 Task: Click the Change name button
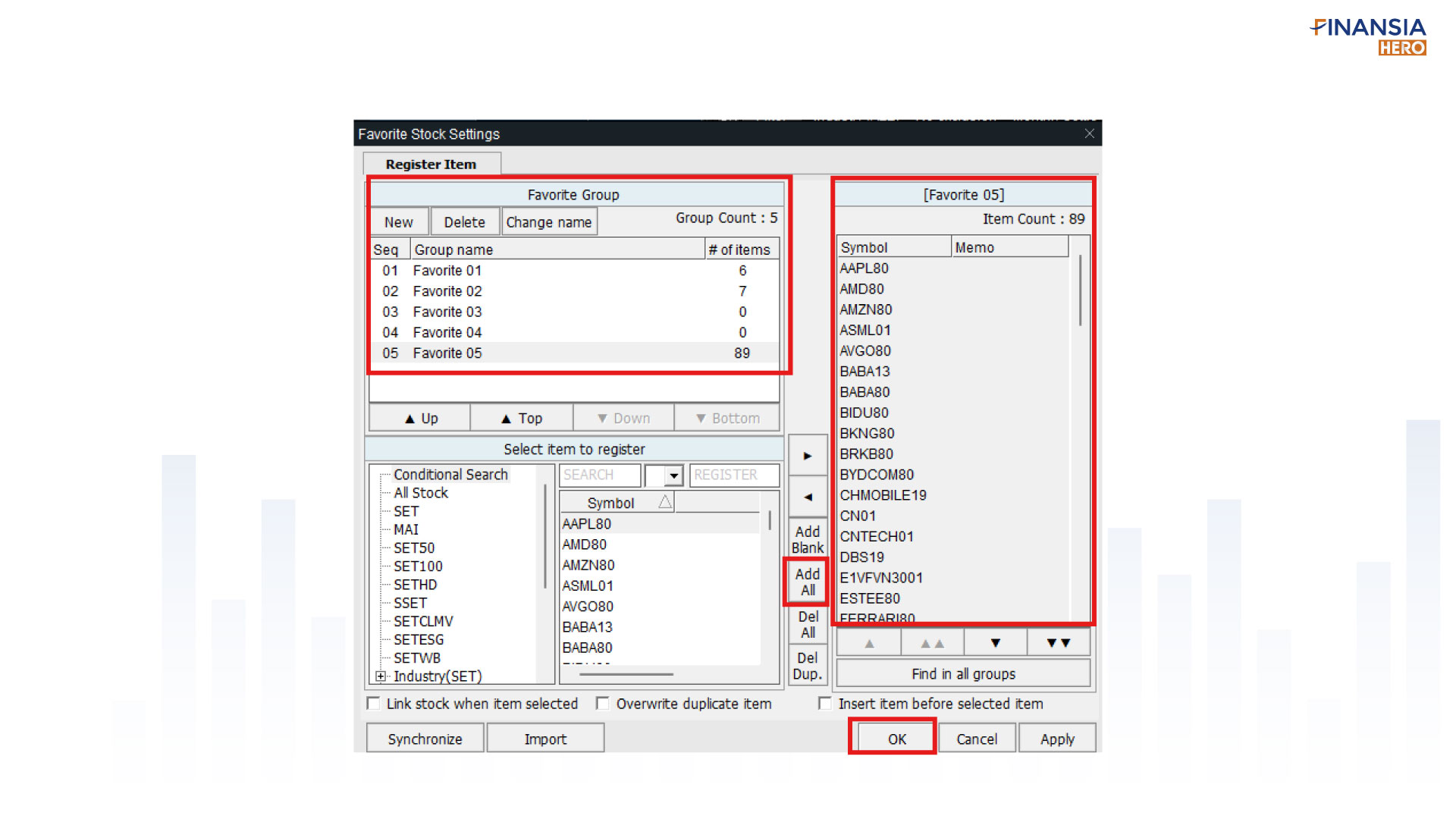click(x=549, y=221)
